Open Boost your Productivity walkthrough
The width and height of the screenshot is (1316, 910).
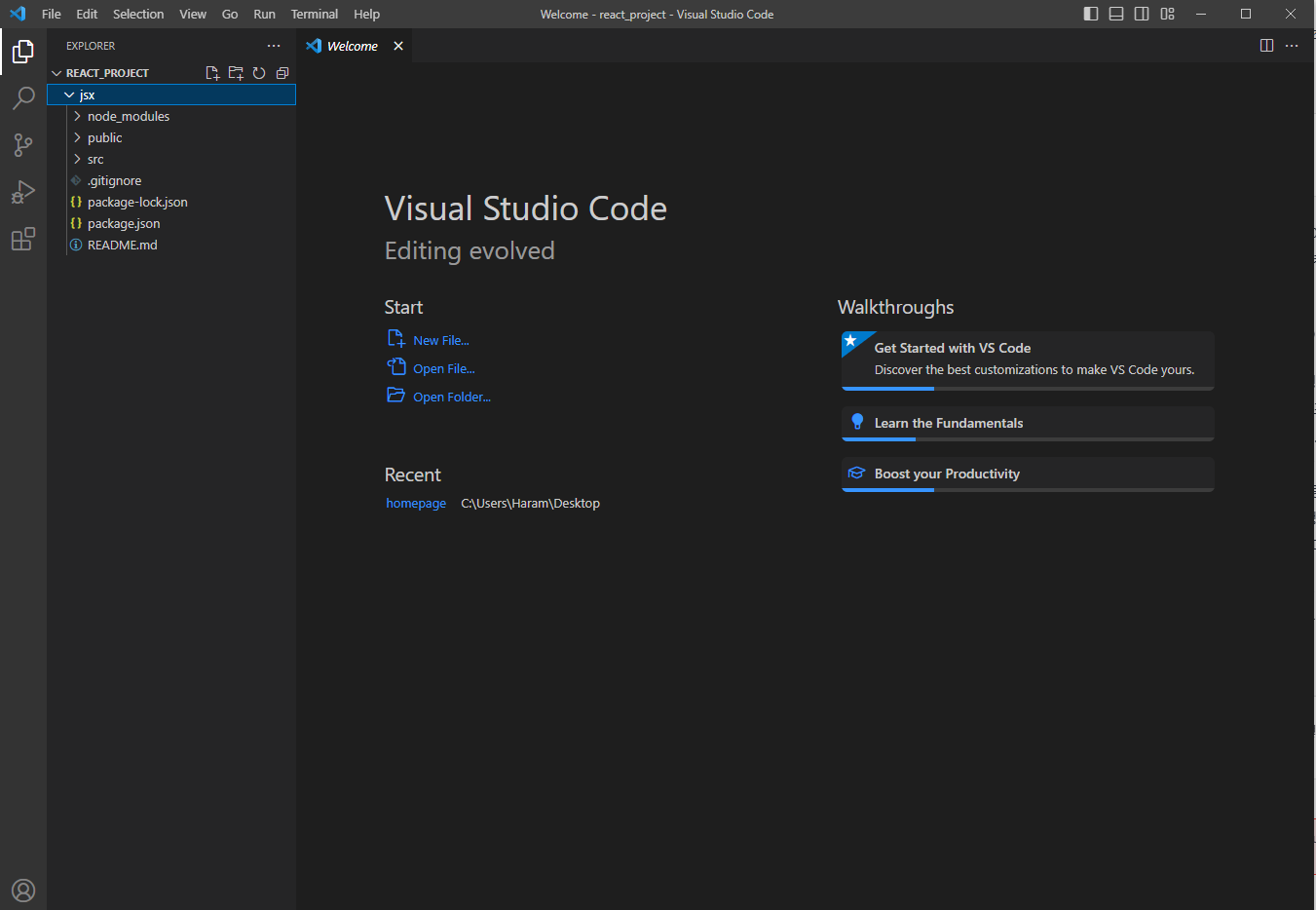[1028, 474]
